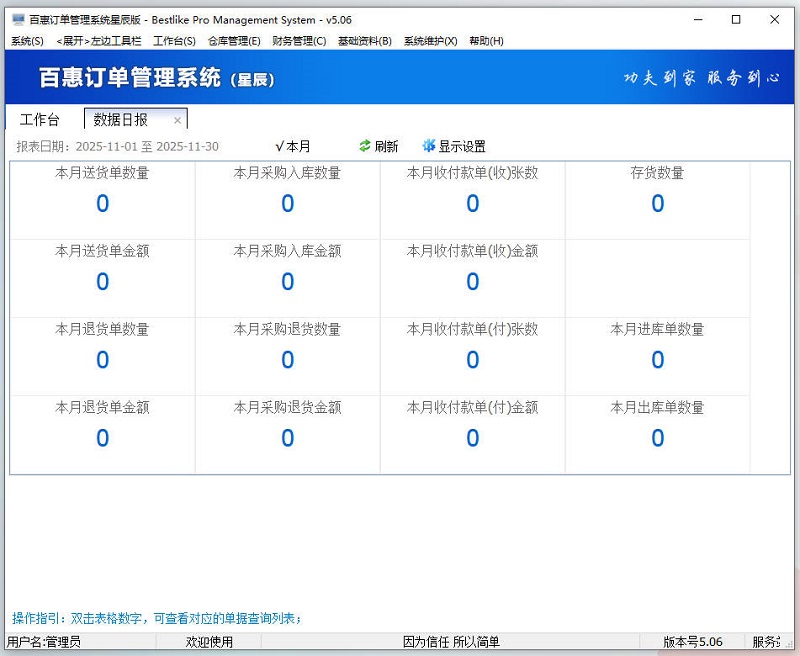Switch to the 工作台 tab

coord(38,119)
